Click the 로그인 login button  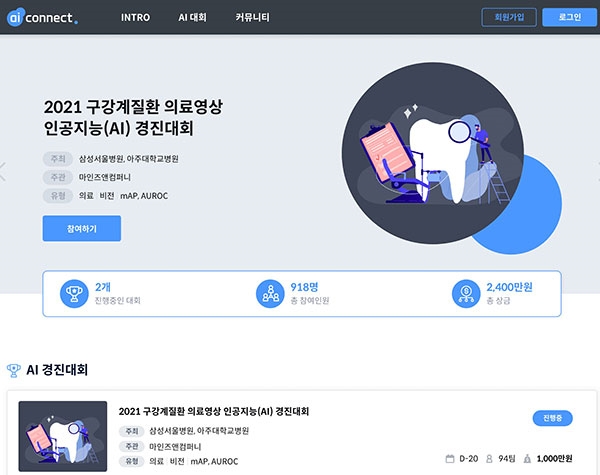point(569,18)
